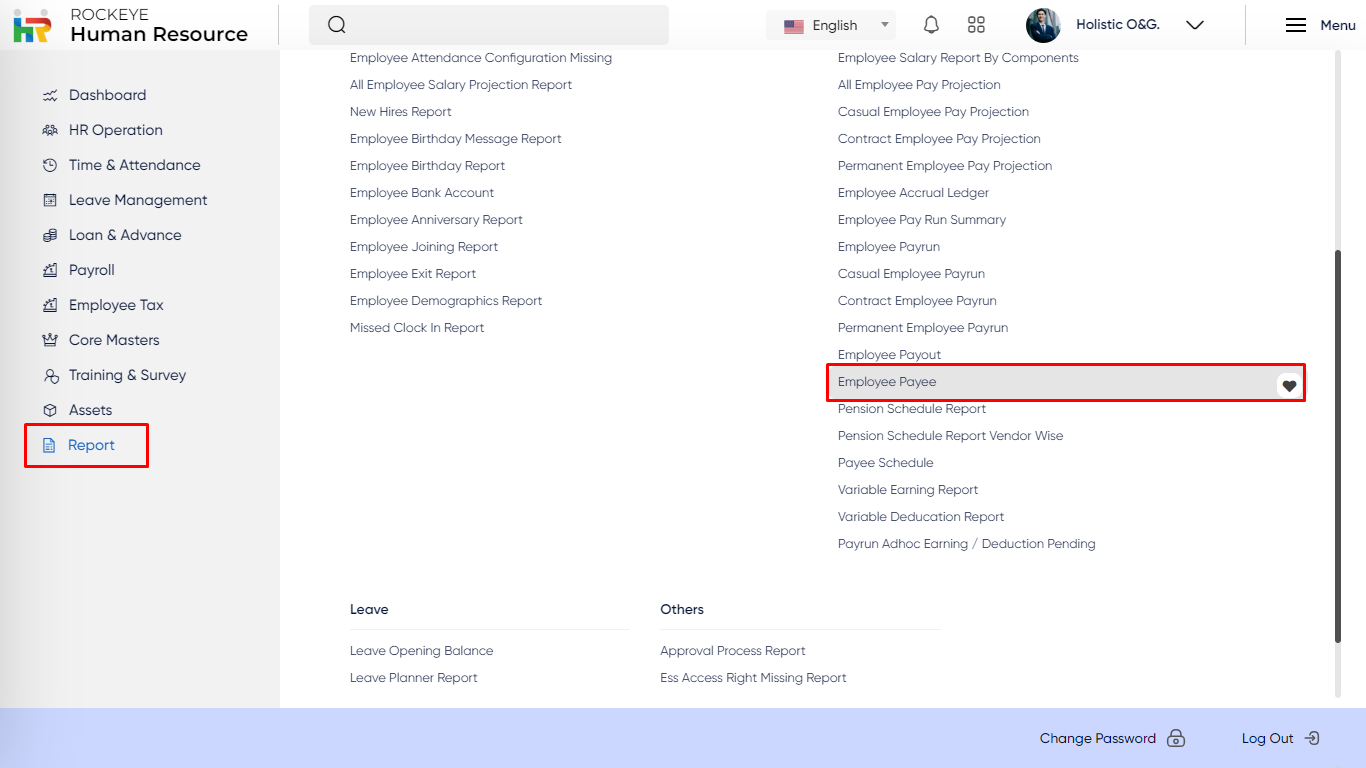Open All Employee Salary Projection Report

click(x=461, y=85)
